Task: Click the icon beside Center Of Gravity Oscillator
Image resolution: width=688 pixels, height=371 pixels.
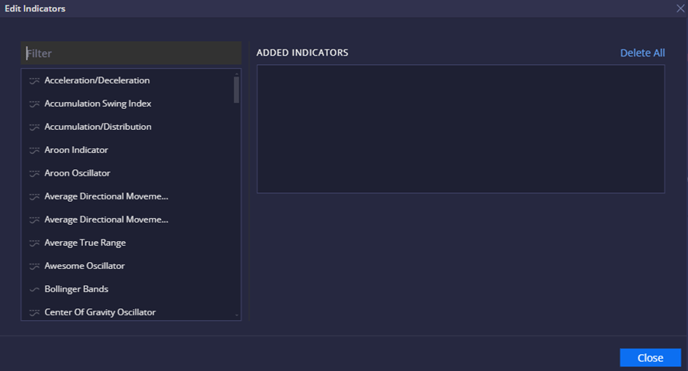Action: 34,313
